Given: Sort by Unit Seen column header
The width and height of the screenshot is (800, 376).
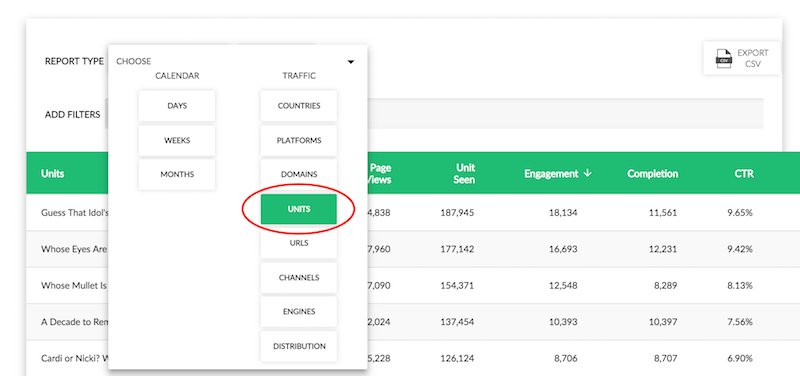Looking at the screenshot, I should click(x=464, y=173).
